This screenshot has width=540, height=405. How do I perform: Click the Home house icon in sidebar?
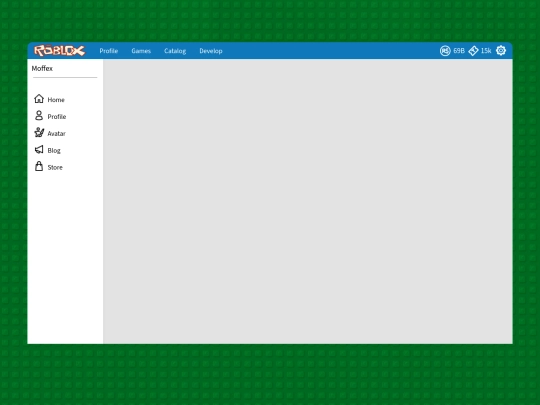[x=39, y=99]
